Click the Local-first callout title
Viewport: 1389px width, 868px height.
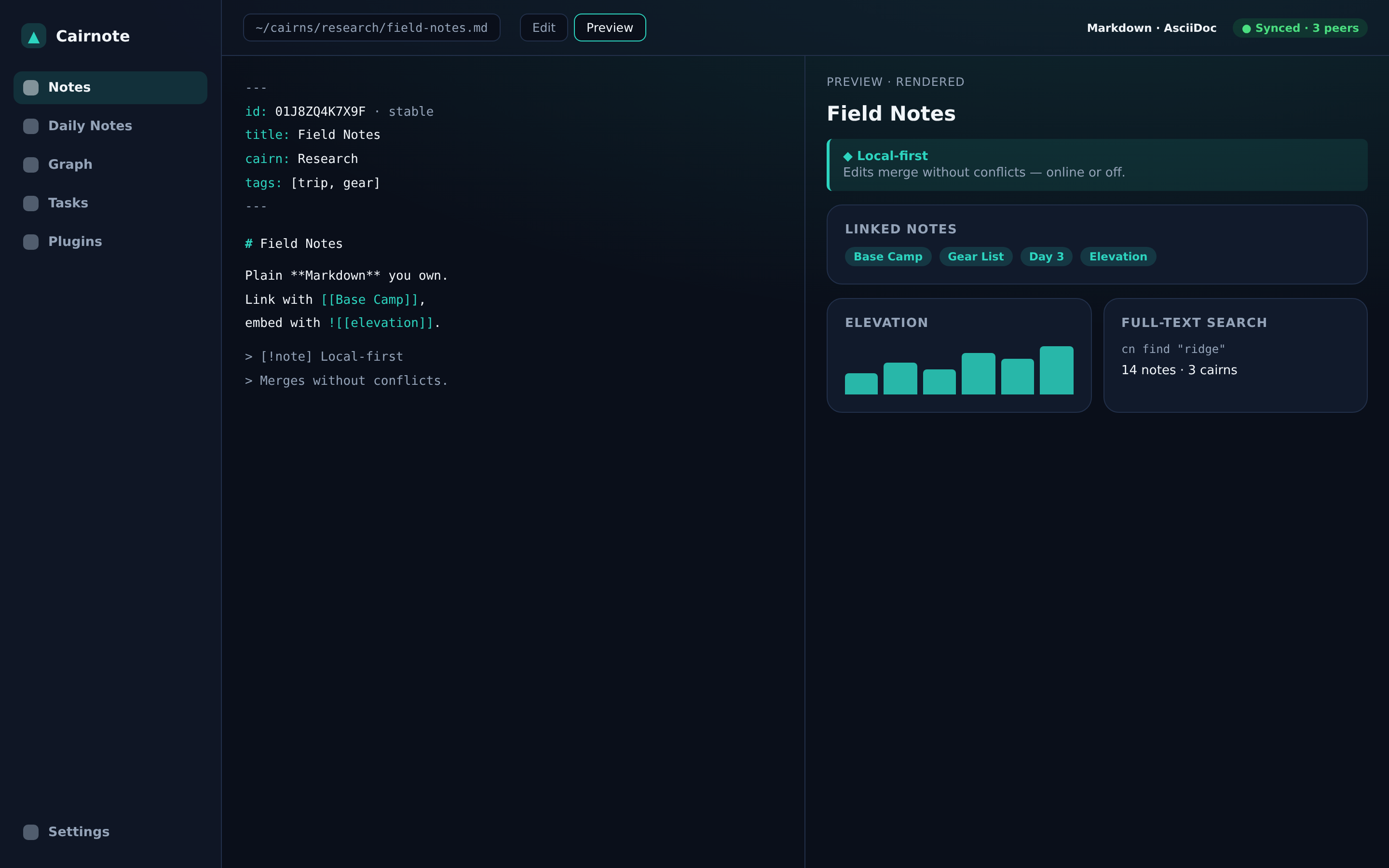point(892,156)
